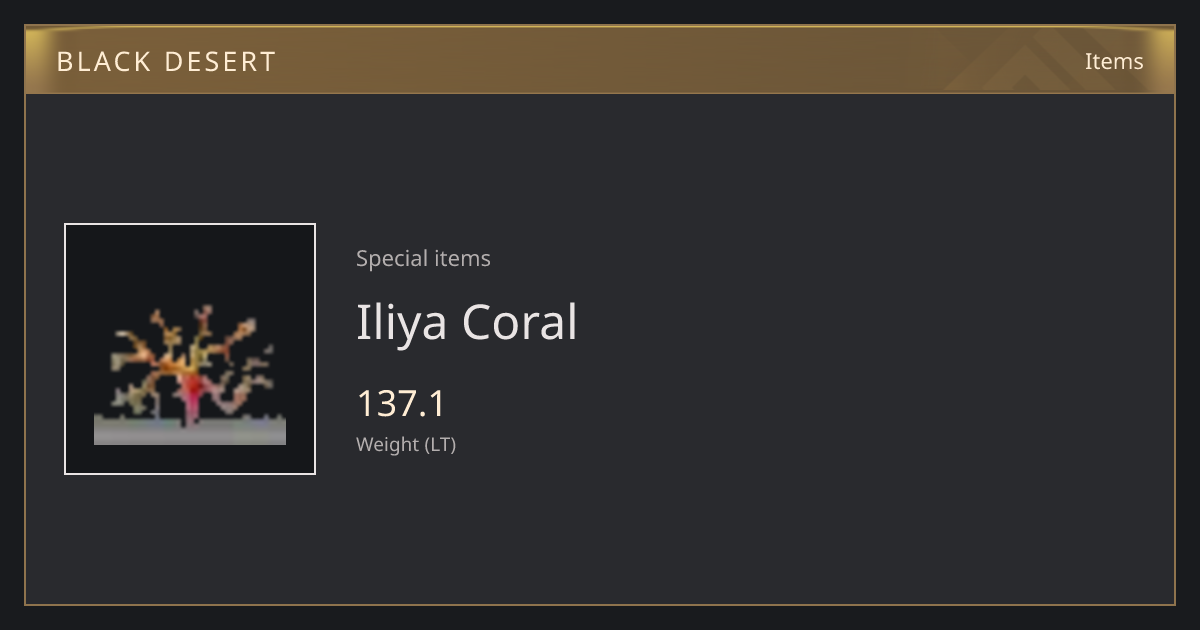The image size is (1200, 630).
Task: Click the grey base of coral image
Action: [190, 431]
